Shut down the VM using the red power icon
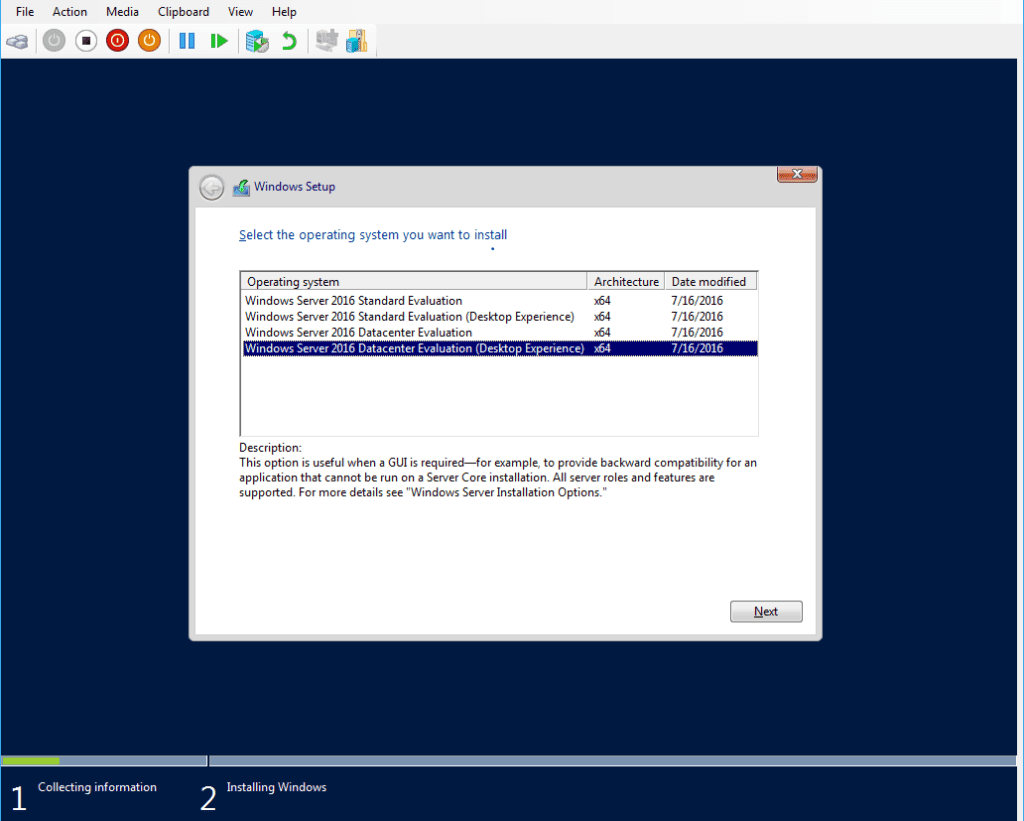The width and height of the screenshot is (1024, 821). [x=118, y=41]
